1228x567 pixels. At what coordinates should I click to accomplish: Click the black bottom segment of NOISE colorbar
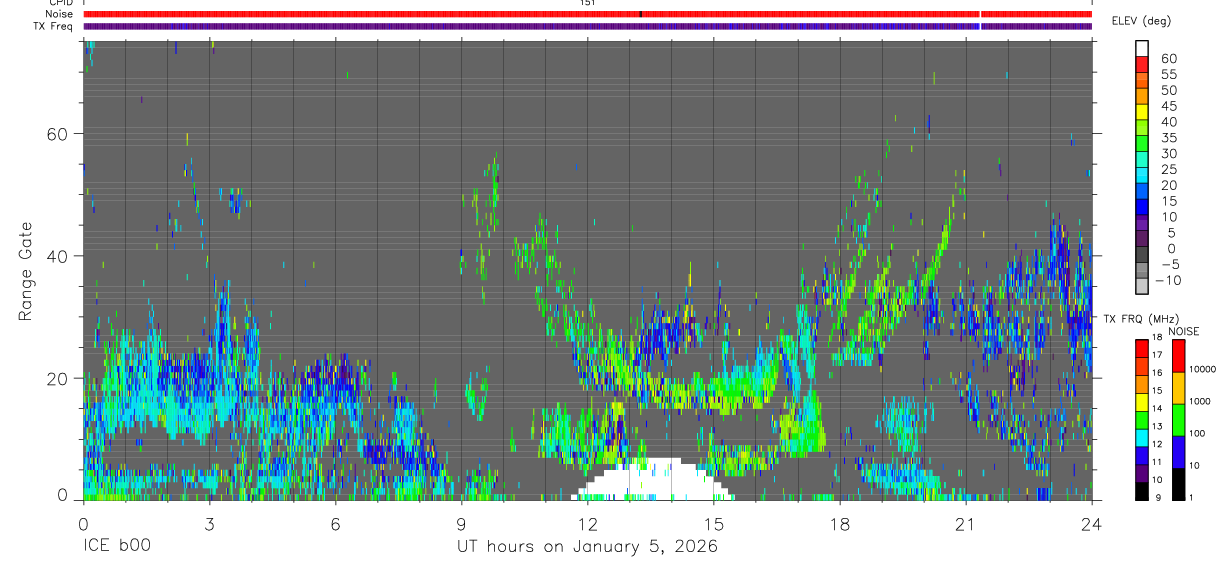click(x=1178, y=484)
